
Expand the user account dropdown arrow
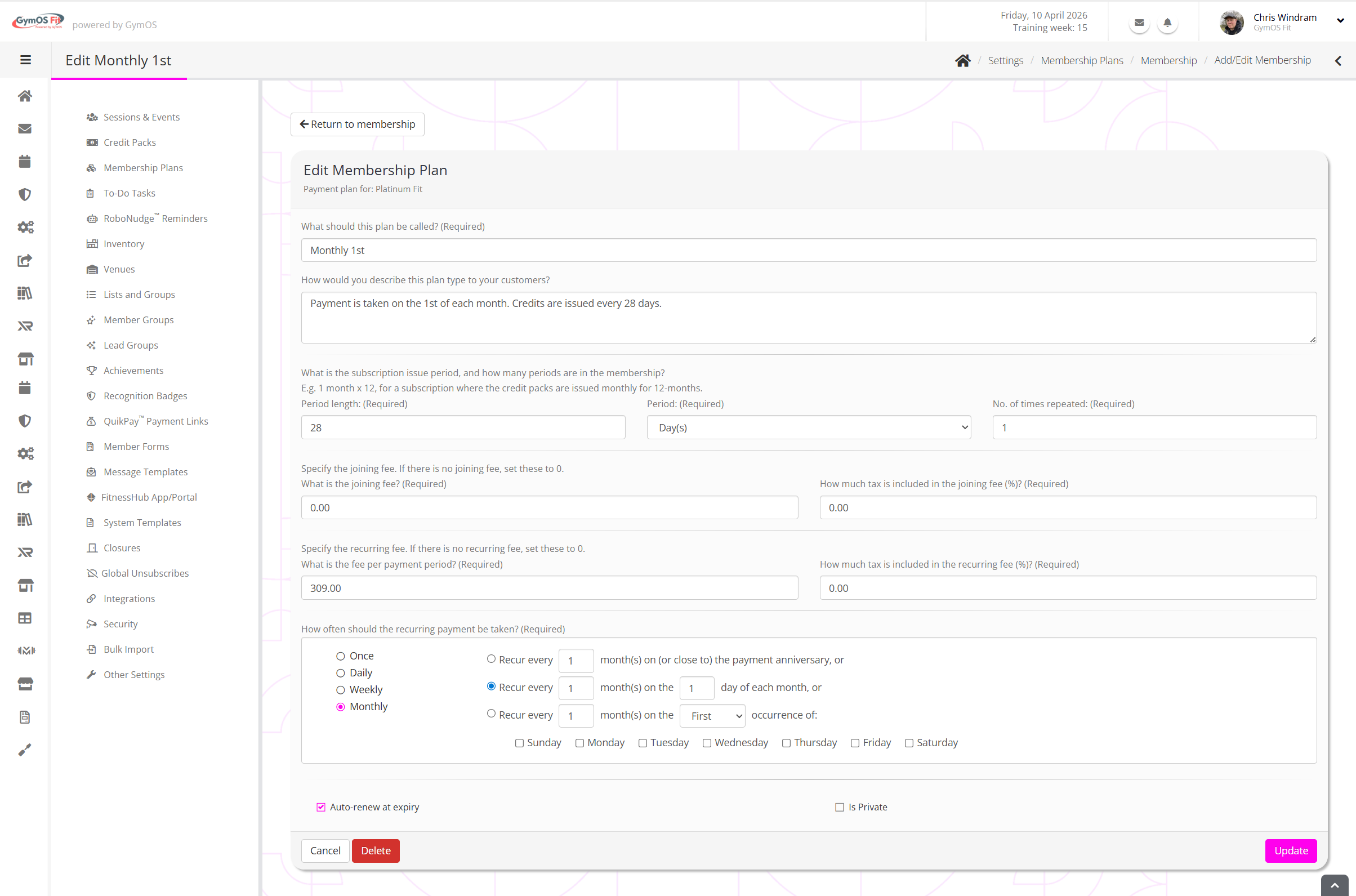click(x=1340, y=21)
